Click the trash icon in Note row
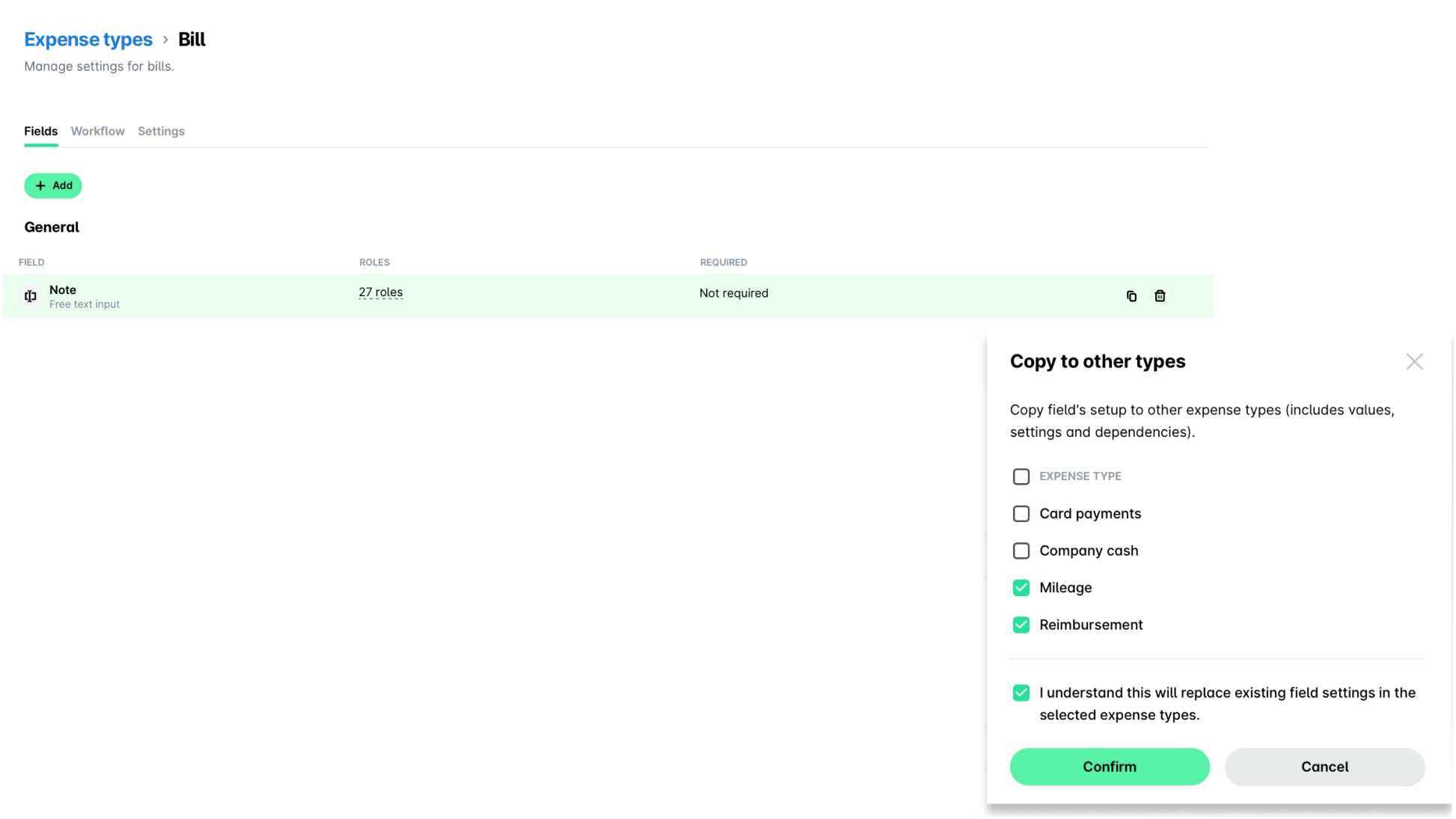Viewport: 1456px width, 819px height. (x=1159, y=296)
